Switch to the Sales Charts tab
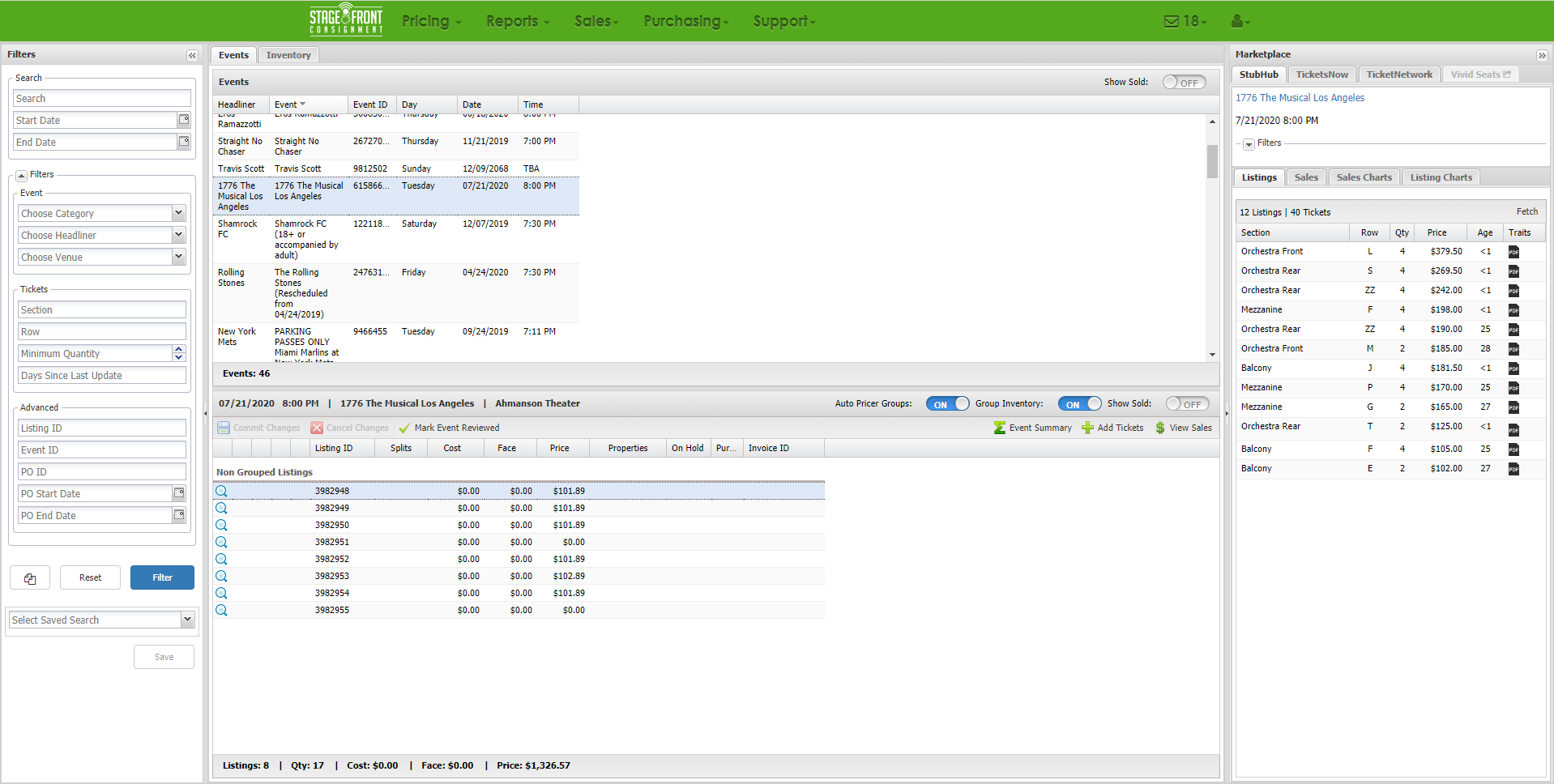The width and height of the screenshot is (1554, 784). click(1364, 177)
